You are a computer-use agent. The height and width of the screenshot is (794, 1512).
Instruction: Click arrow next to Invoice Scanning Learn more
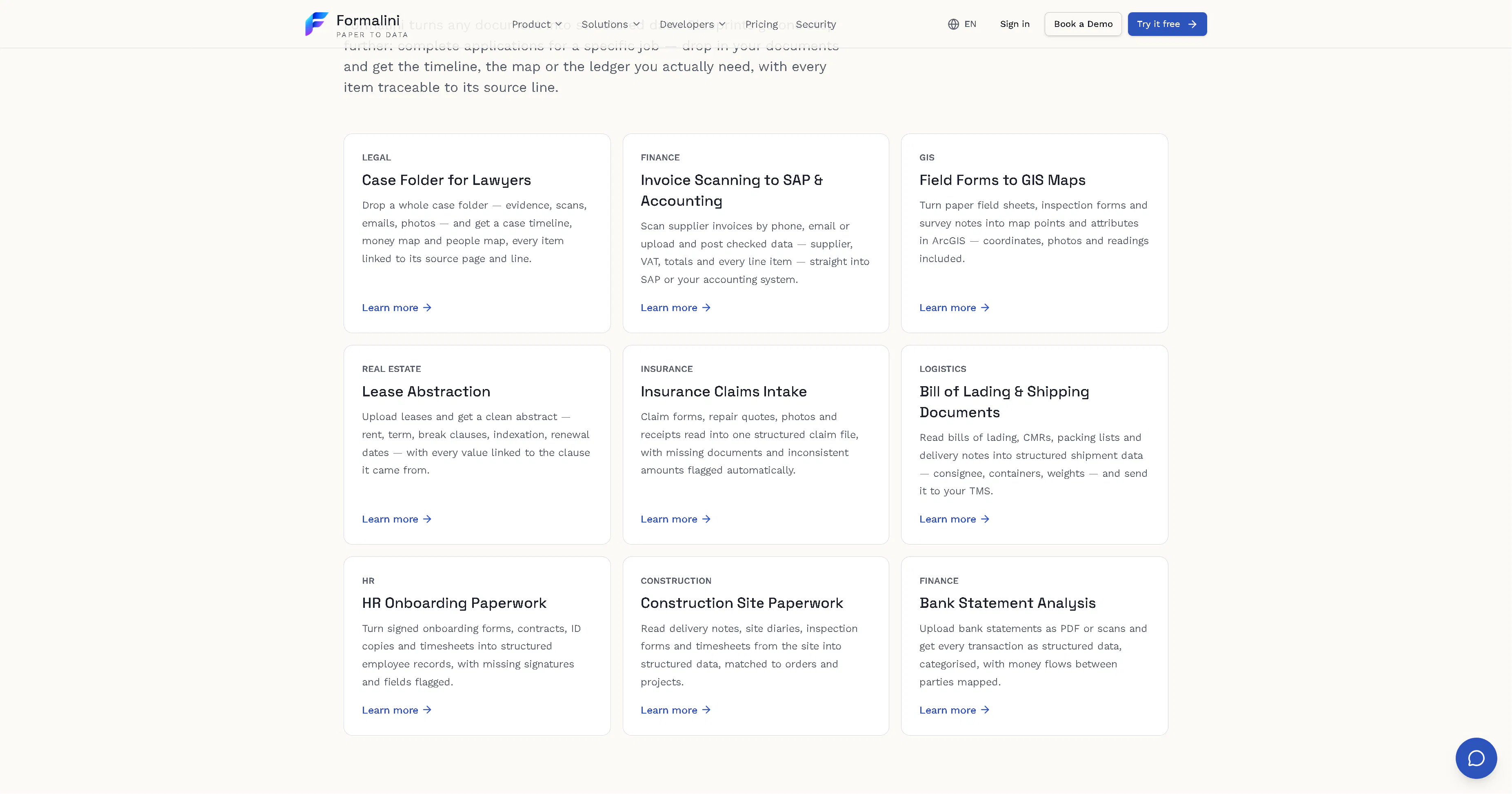coord(706,308)
